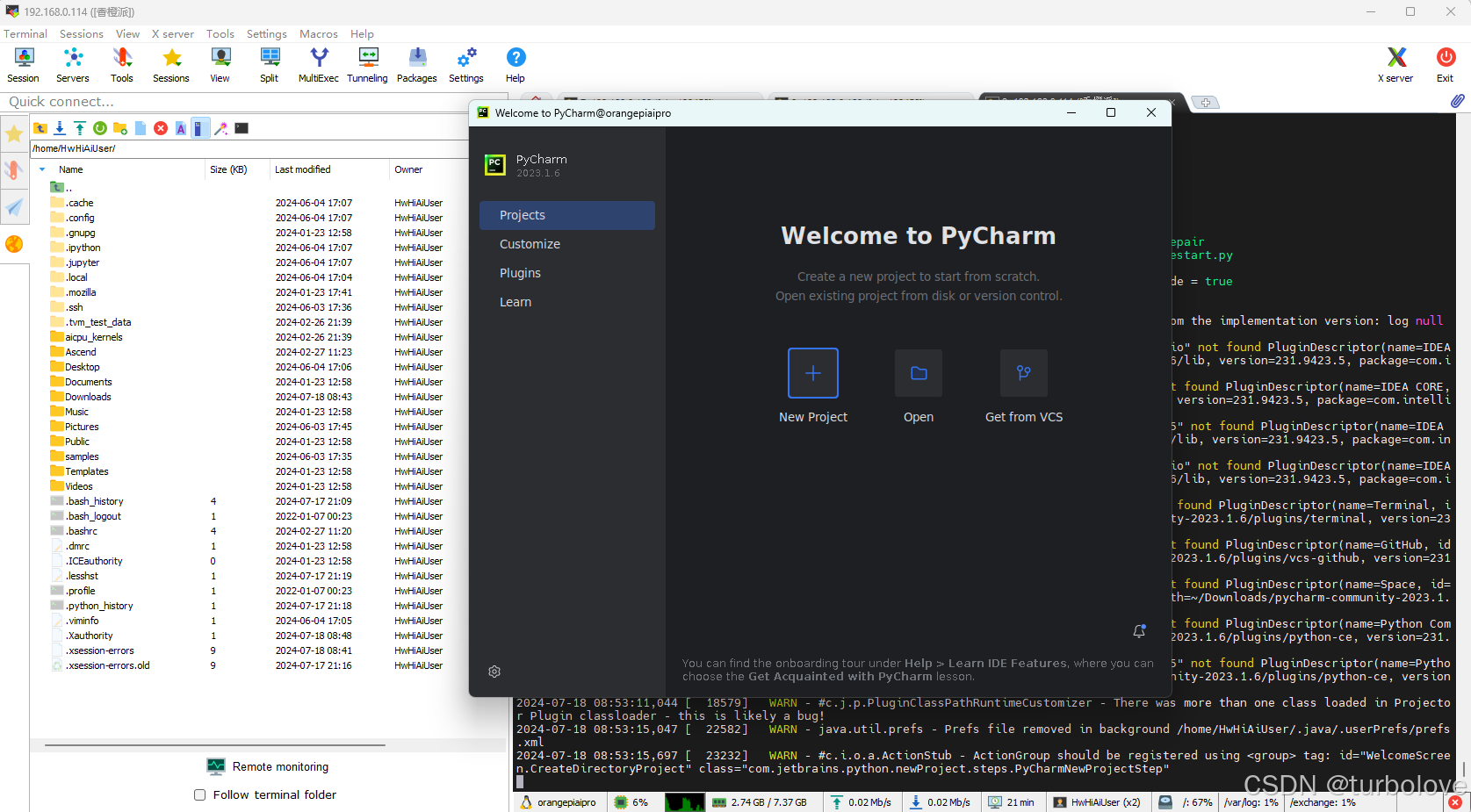Open Tools from the main toolbar

coord(122,65)
